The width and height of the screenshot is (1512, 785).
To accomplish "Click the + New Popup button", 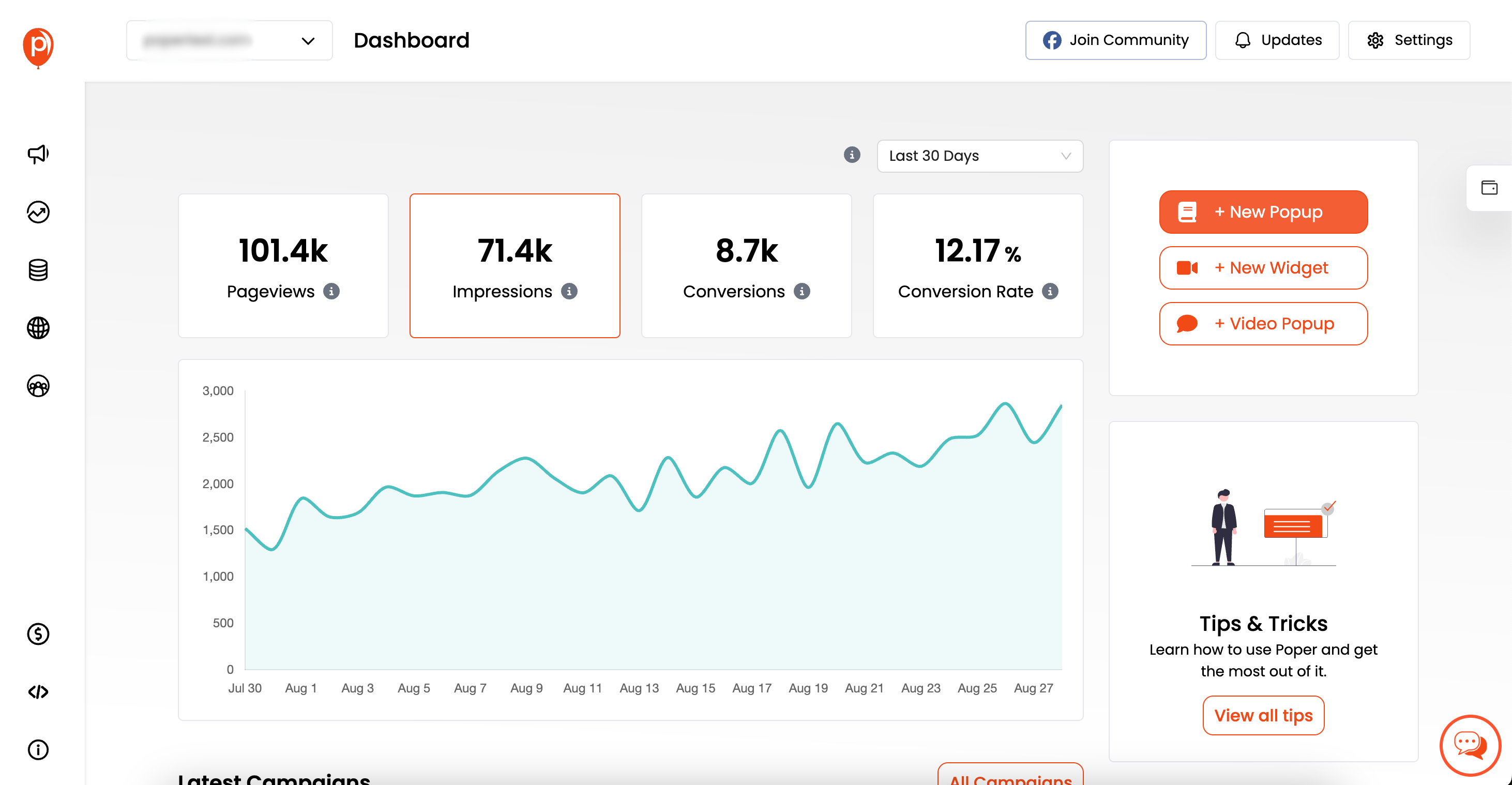I will pos(1263,212).
